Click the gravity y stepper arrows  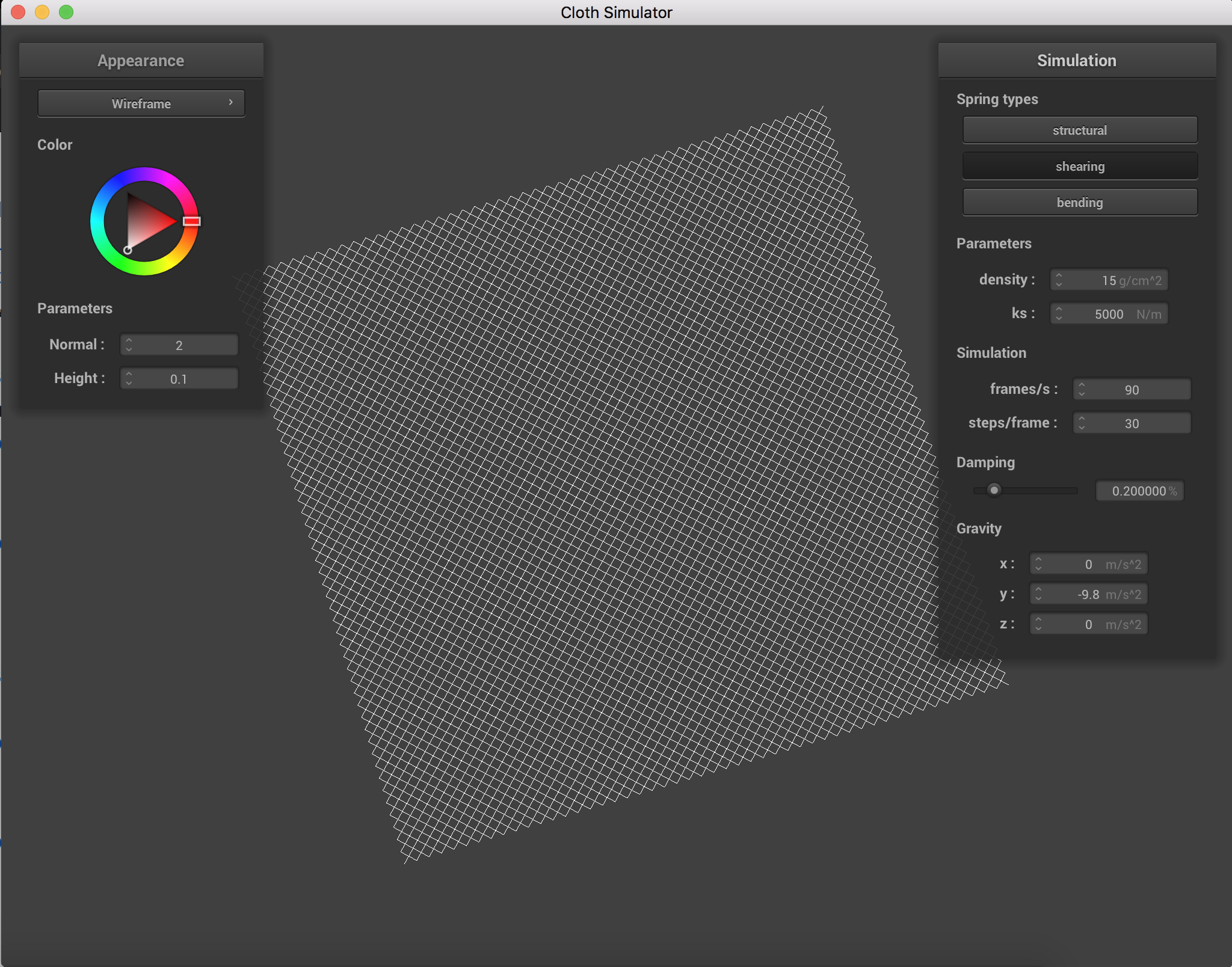(x=1038, y=594)
